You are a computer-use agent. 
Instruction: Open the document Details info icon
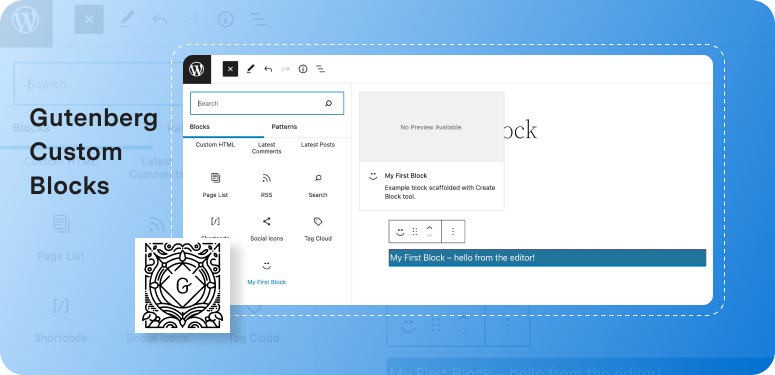(303, 69)
